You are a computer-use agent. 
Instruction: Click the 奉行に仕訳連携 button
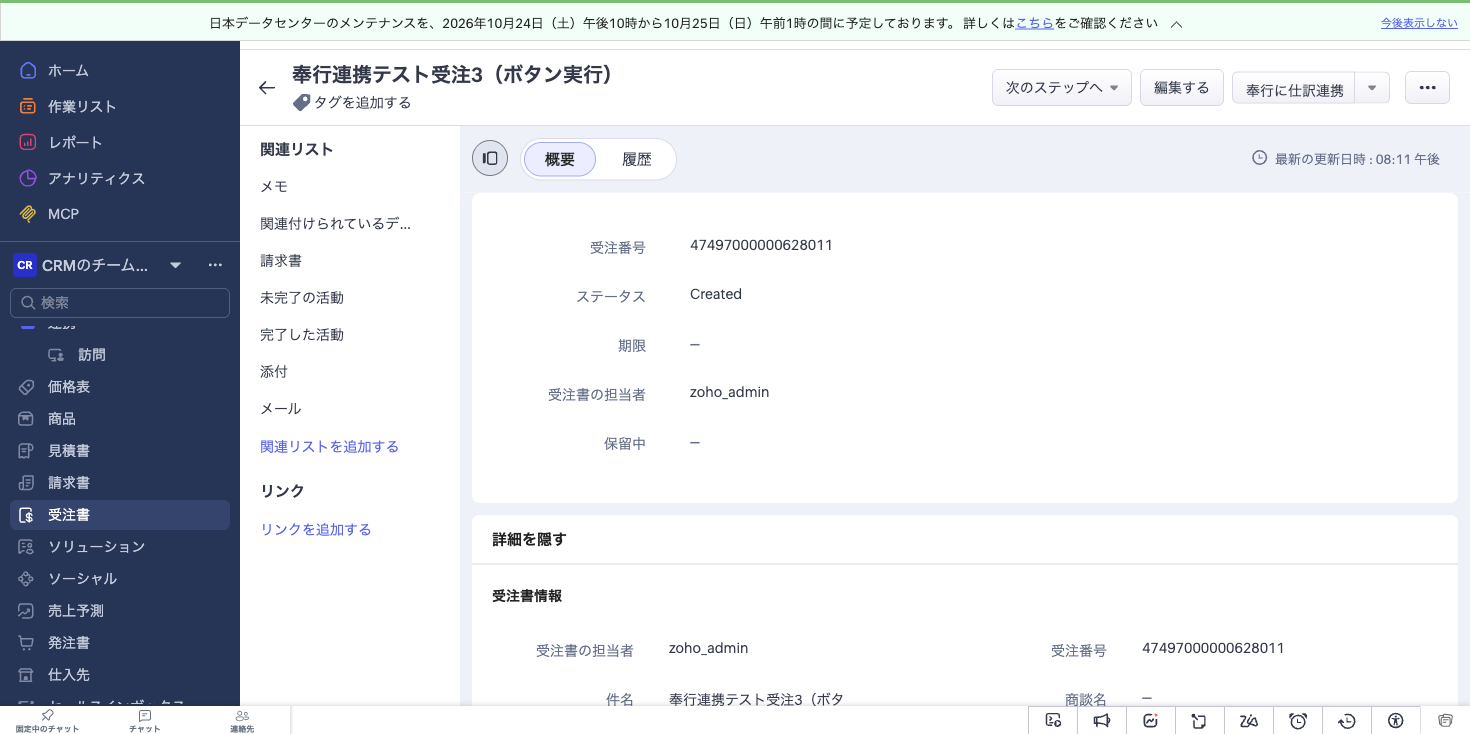pos(1294,89)
